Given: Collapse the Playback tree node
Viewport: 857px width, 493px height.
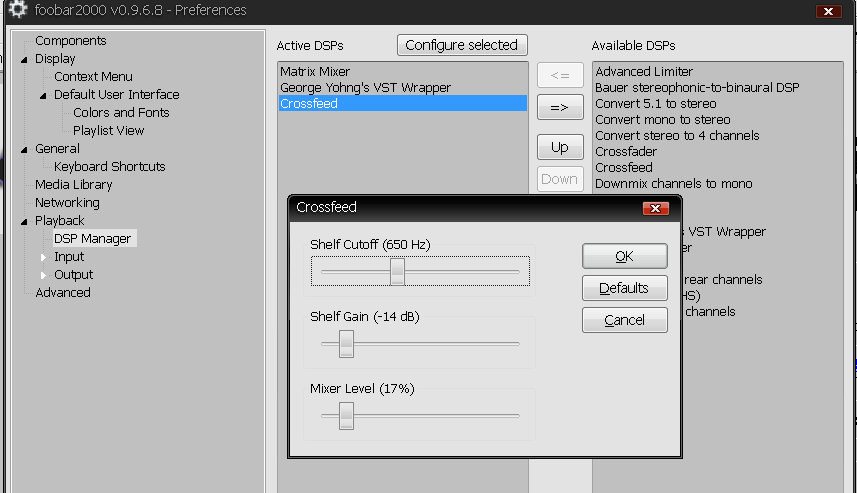Looking at the screenshot, I should [24, 221].
